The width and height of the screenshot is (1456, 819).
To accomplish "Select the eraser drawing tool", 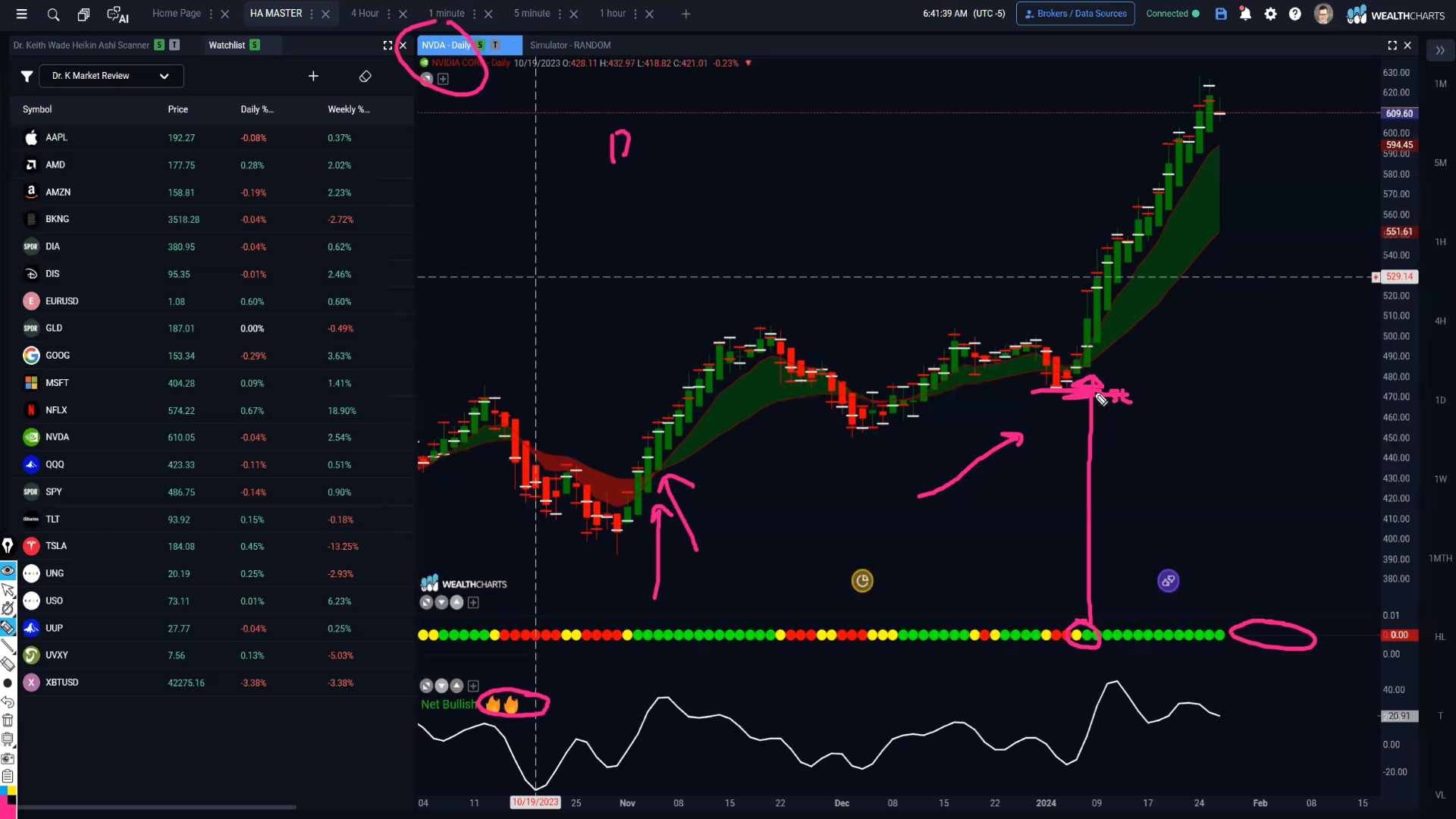I will click(8, 664).
